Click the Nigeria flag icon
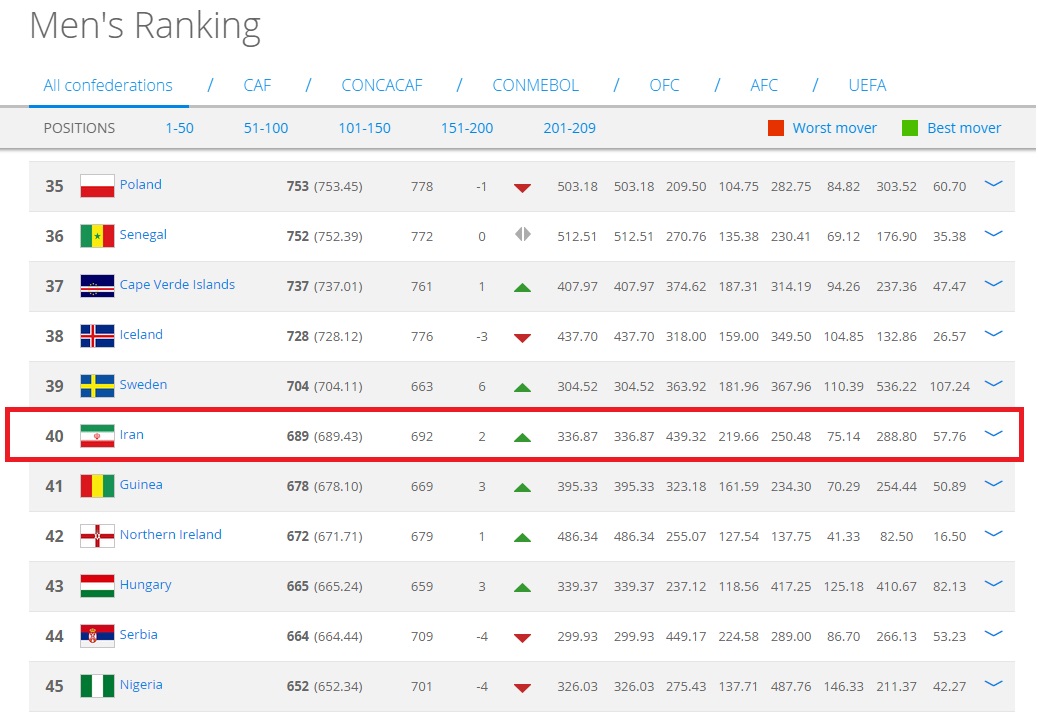 pyautogui.click(x=97, y=686)
